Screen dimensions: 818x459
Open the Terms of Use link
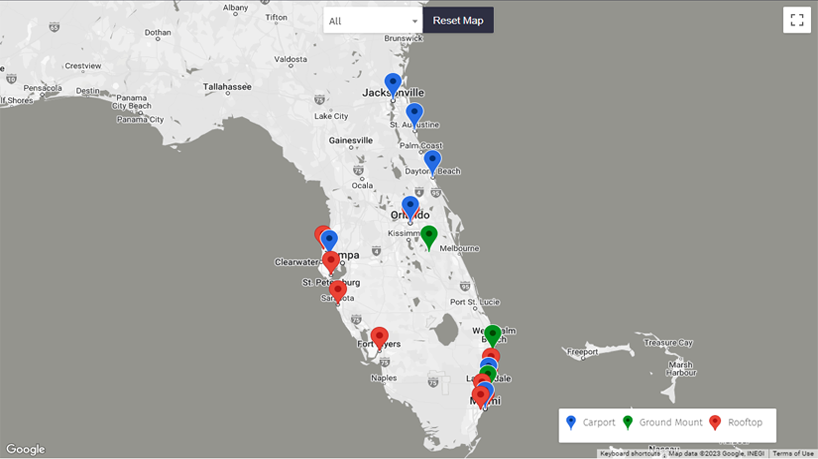pyautogui.click(x=793, y=454)
